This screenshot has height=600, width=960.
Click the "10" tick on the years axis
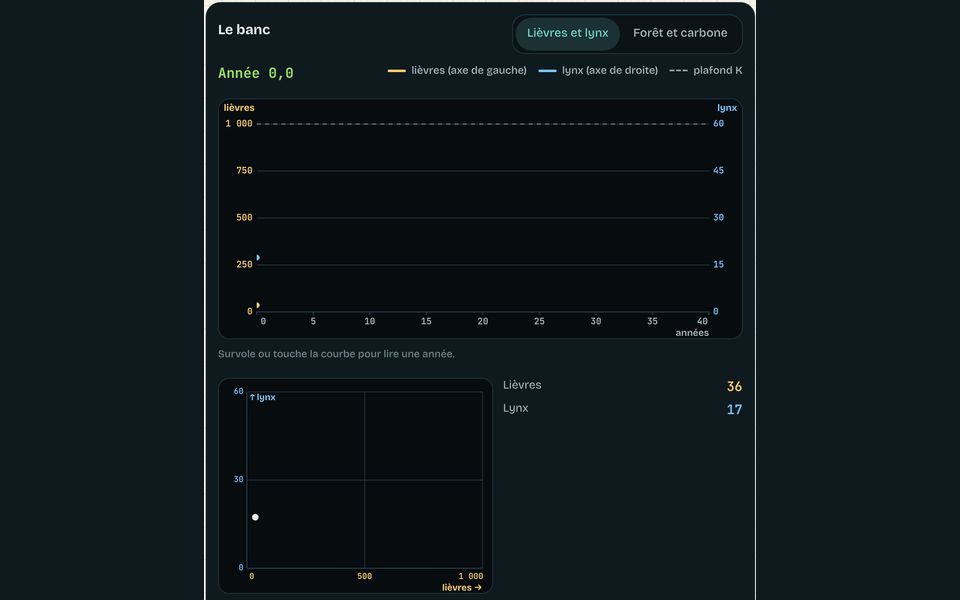pyautogui.click(x=370, y=321)
